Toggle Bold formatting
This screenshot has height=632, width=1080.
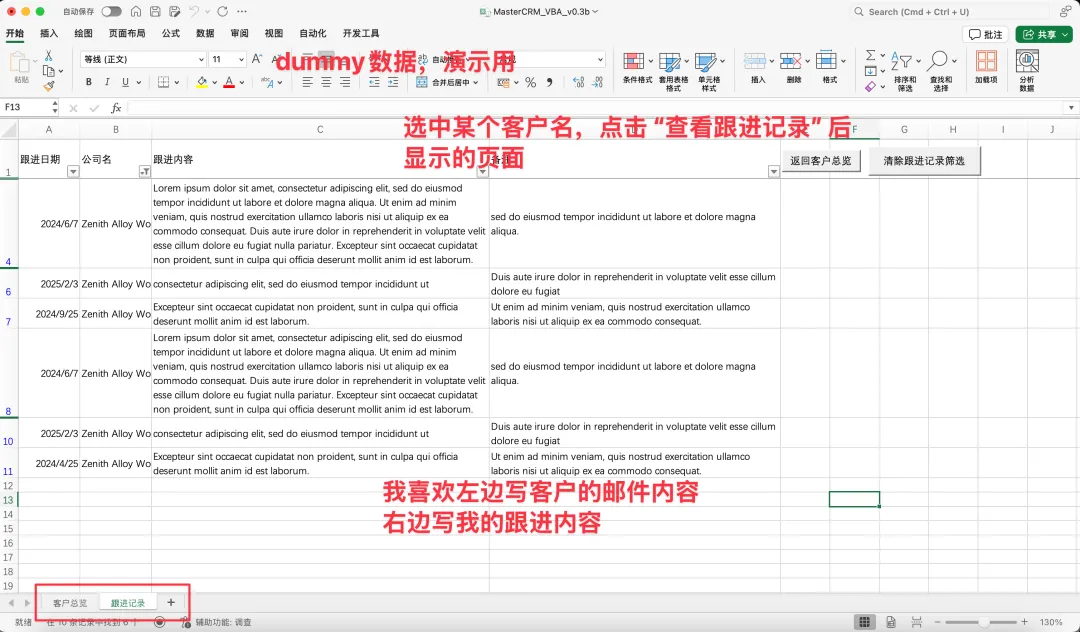tap(88, 82)
